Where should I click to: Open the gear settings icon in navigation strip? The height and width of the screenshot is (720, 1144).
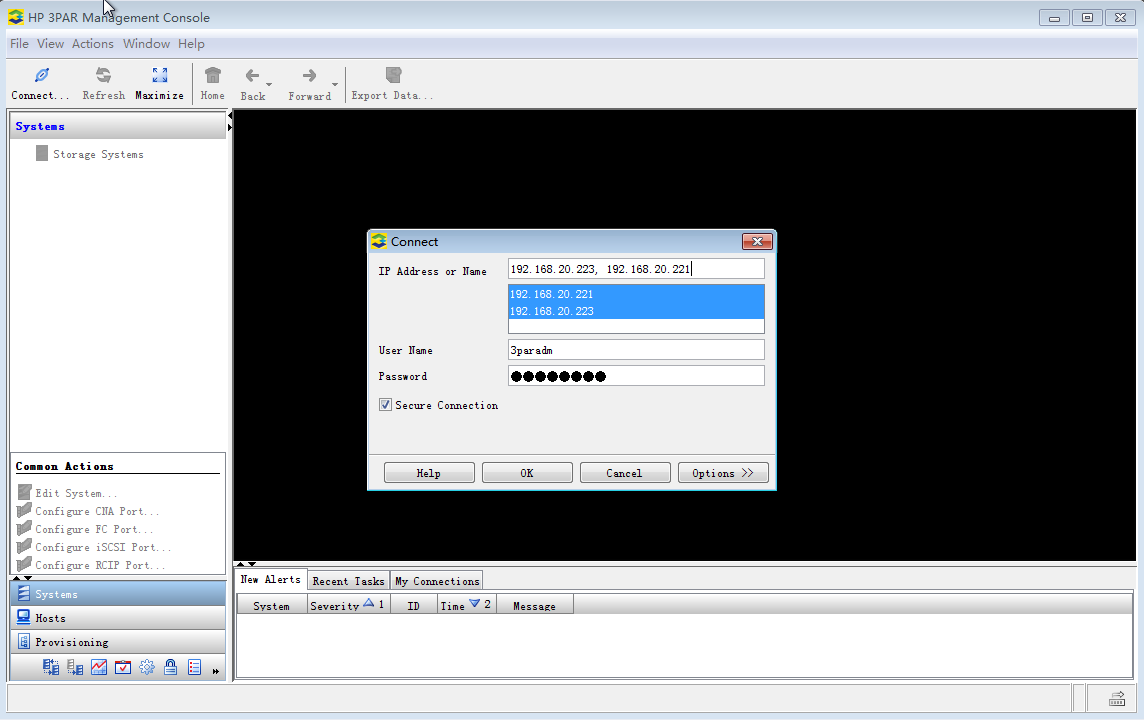147,668
